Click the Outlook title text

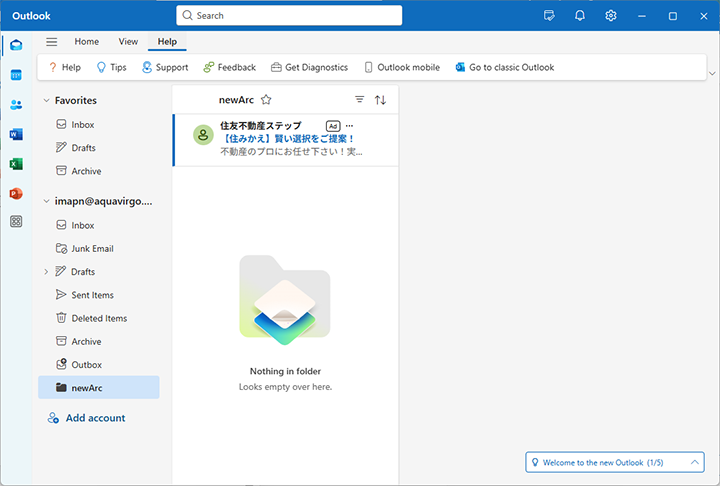click(31, 16)
